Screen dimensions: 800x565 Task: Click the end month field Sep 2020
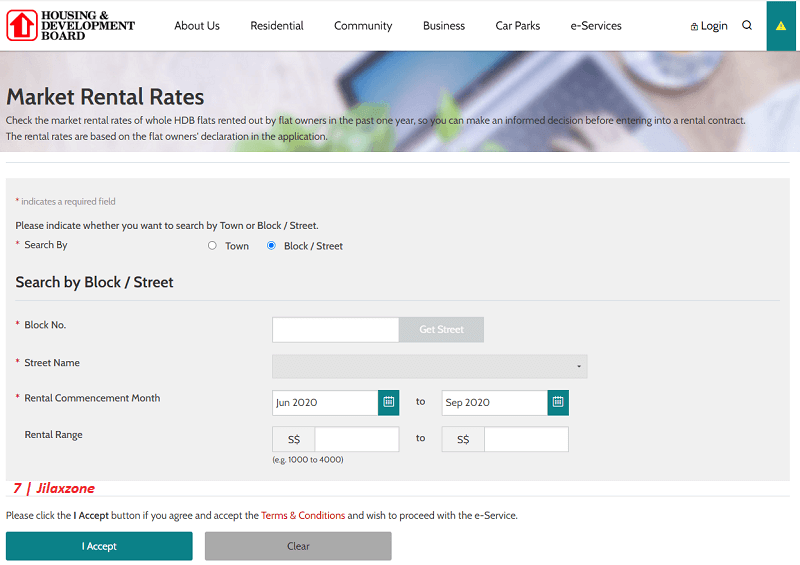494,402
